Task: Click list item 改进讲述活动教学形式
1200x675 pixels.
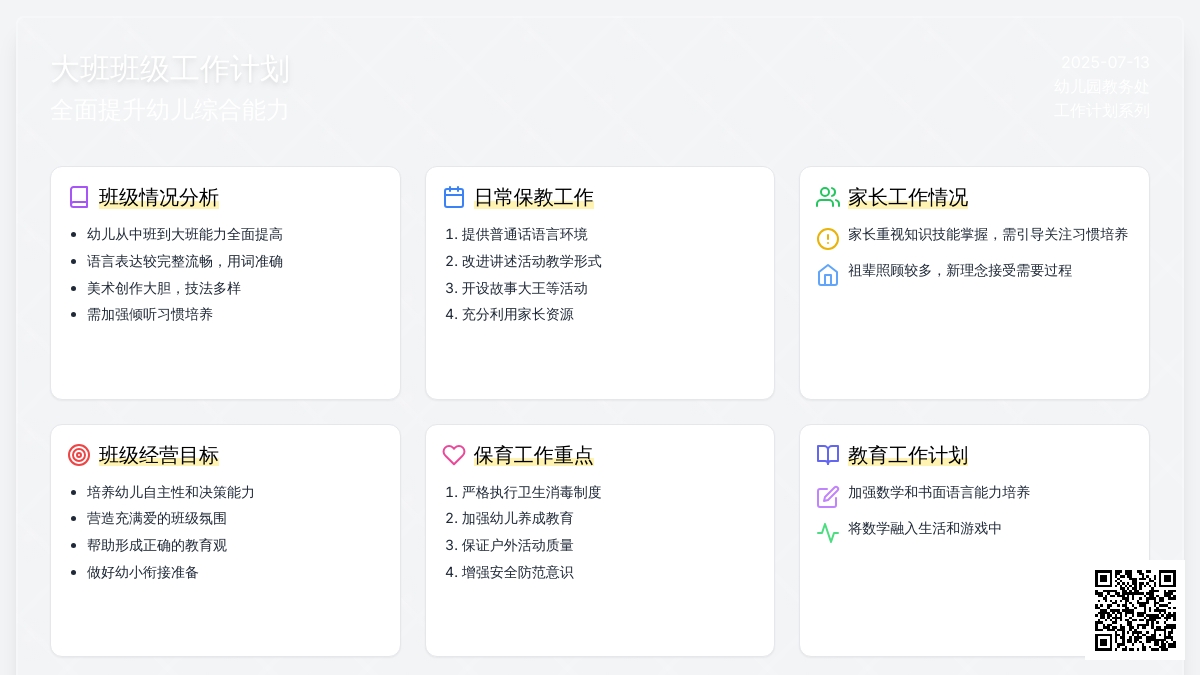Action: coord(532,261)
